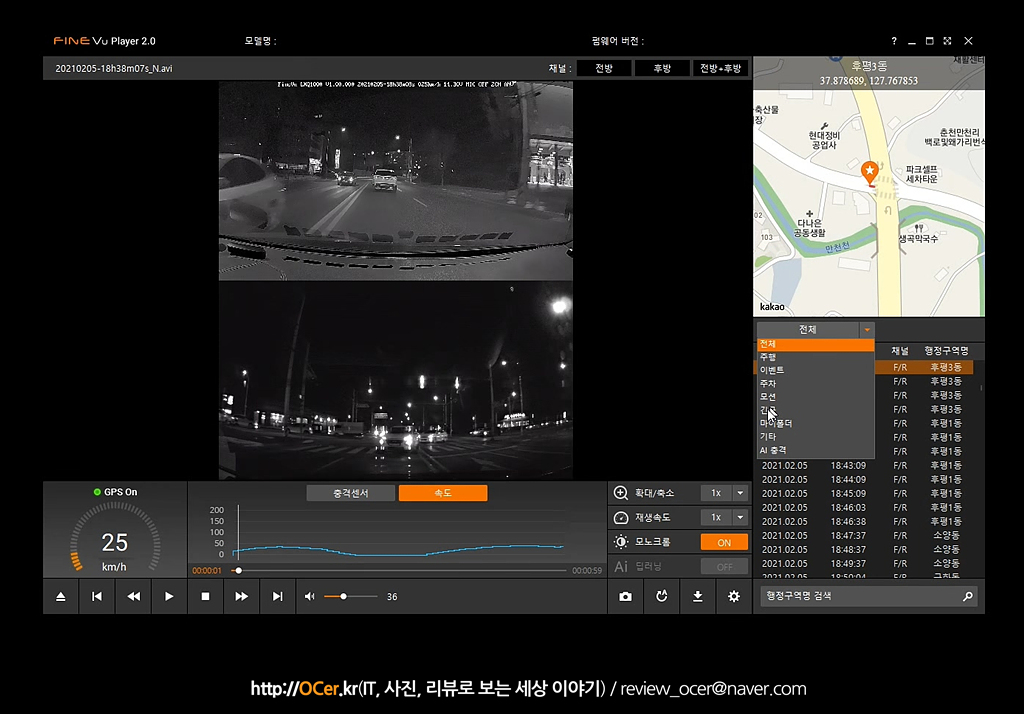
Task: Select 이벤트 in the filter list
Action: coord(815,370)
